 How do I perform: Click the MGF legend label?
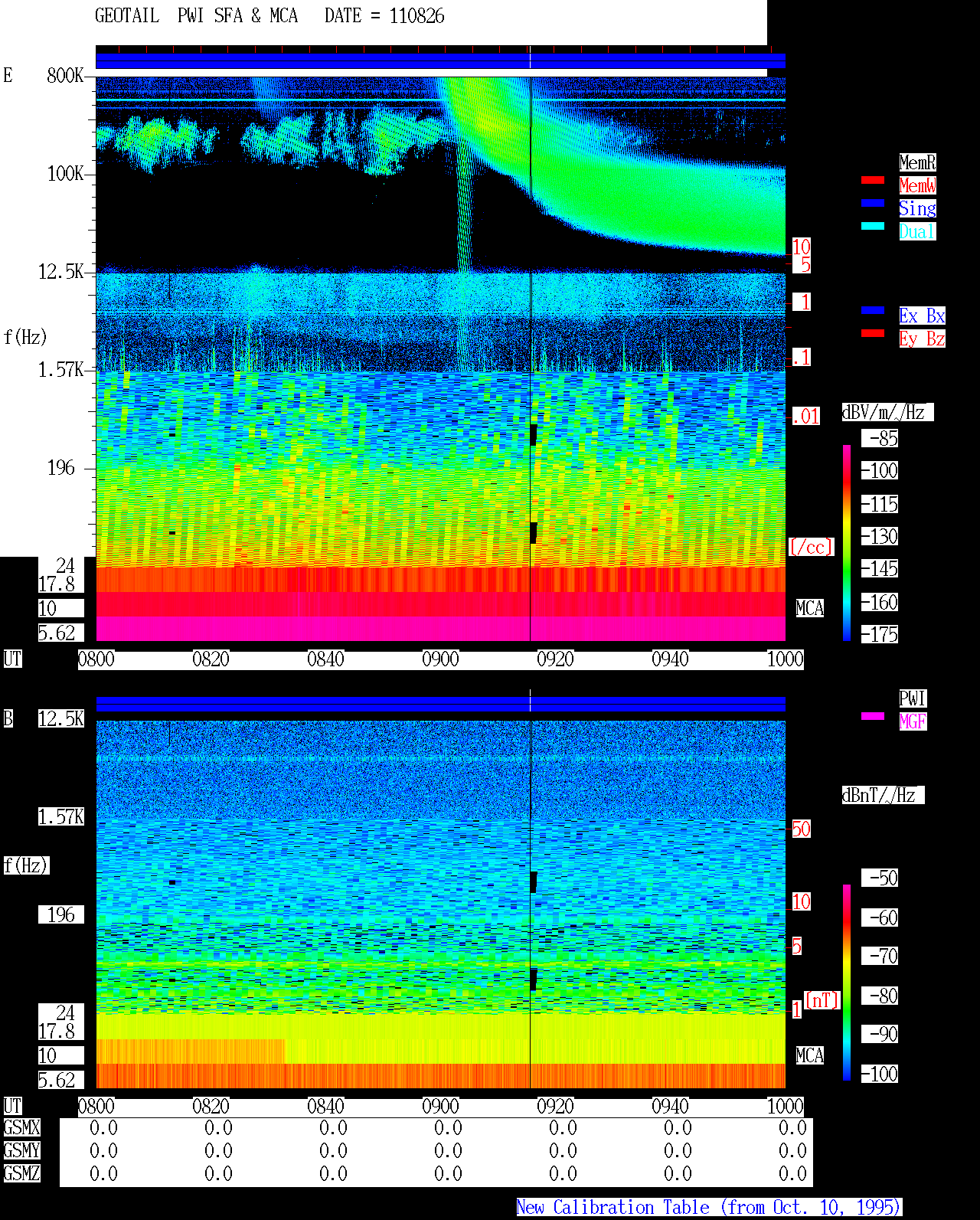[x=913, y=721]
